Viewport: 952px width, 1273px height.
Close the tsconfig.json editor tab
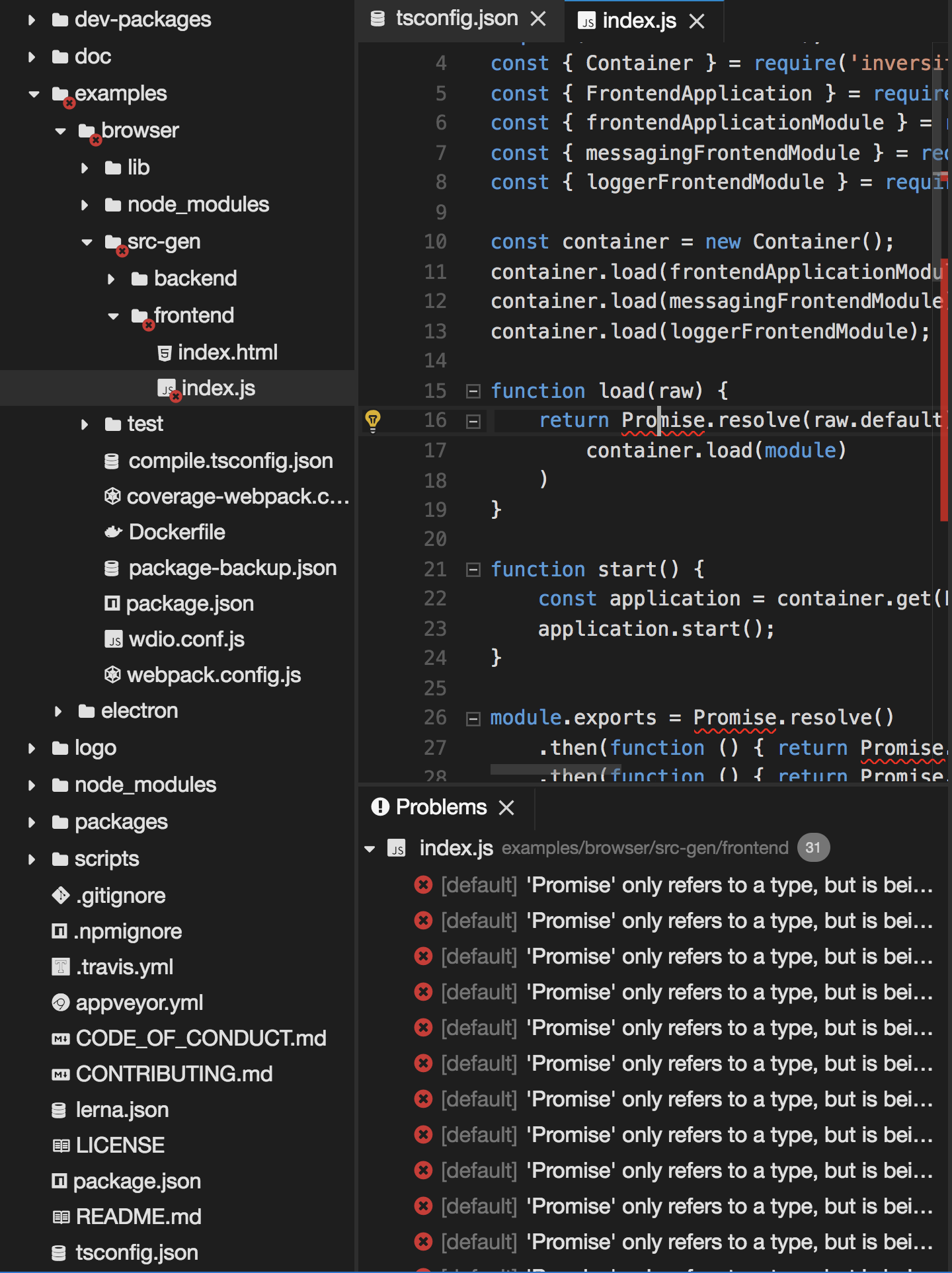pos(539,19)
